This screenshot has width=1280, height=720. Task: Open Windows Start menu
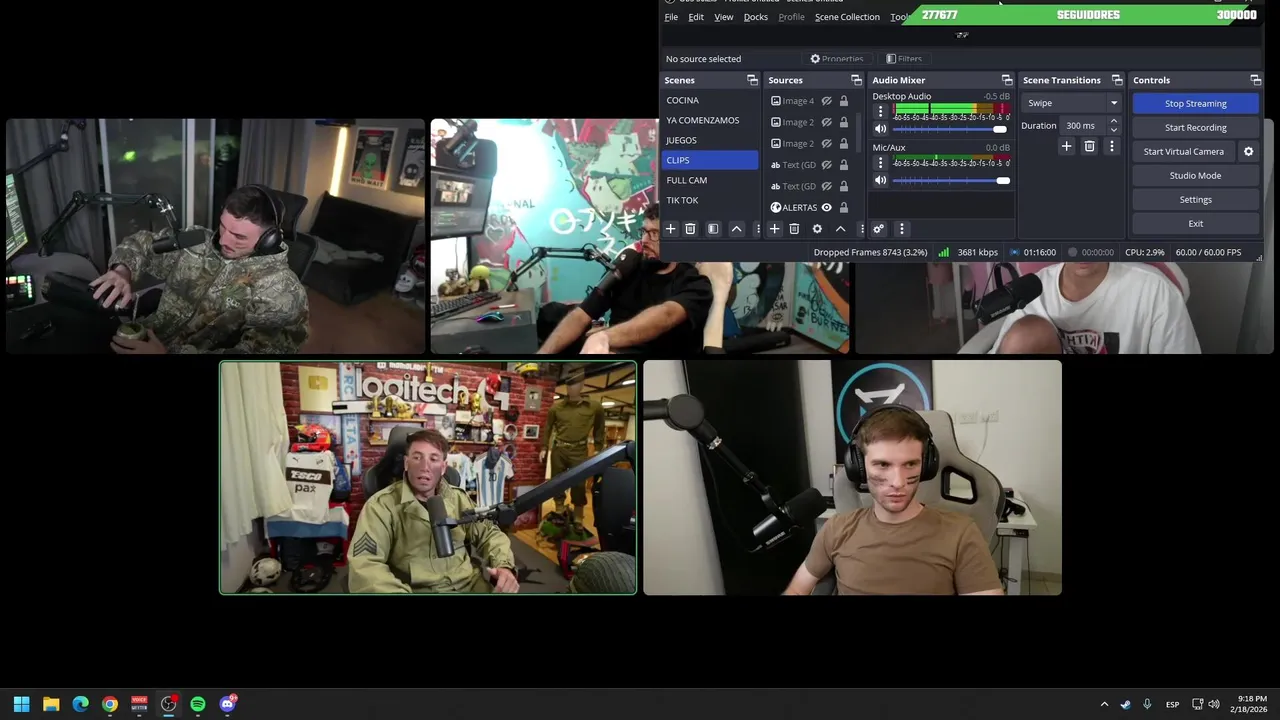[x=21, y=704]
